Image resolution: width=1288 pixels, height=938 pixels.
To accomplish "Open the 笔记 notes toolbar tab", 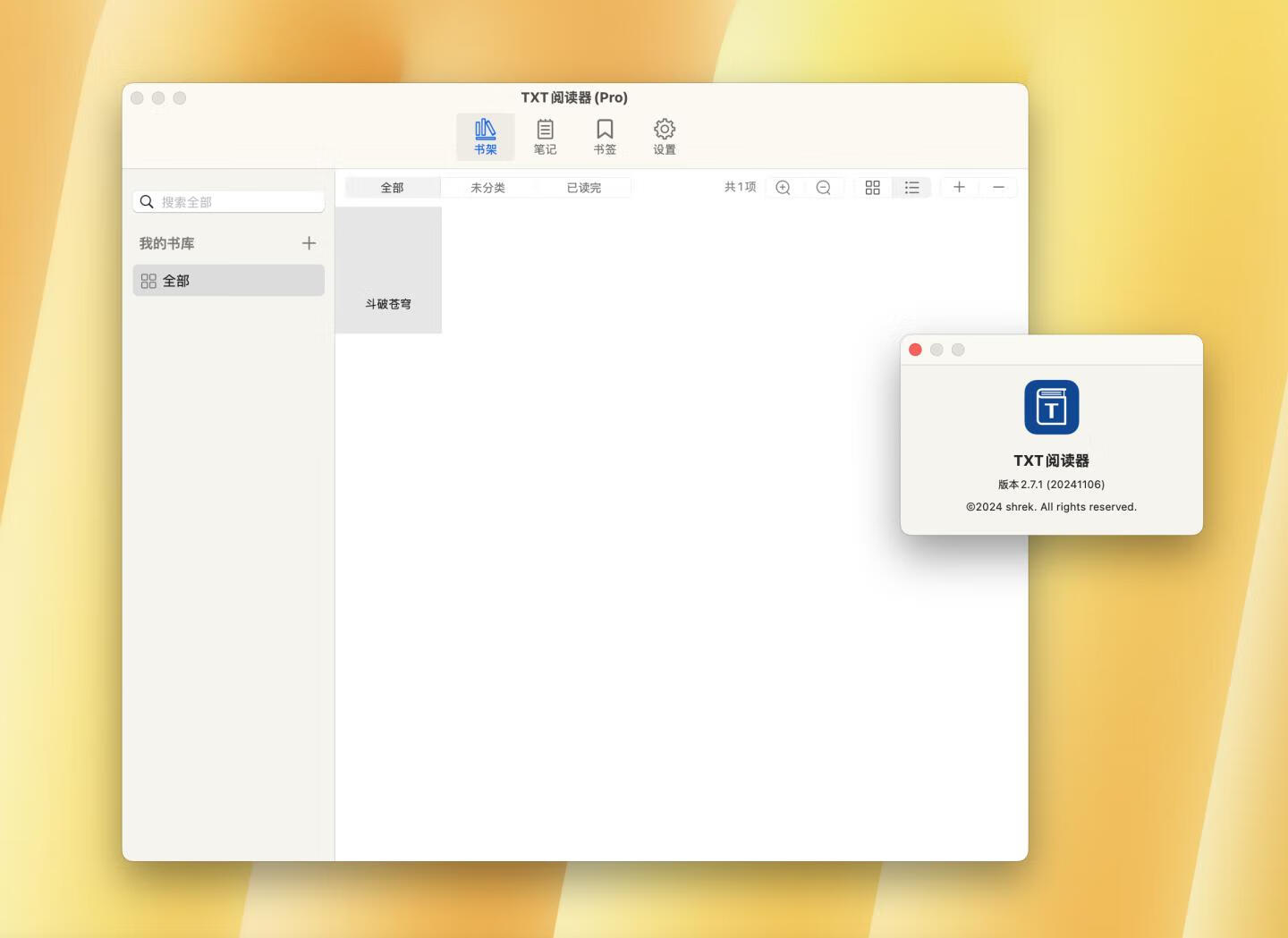I will click(x=545, y=137).
